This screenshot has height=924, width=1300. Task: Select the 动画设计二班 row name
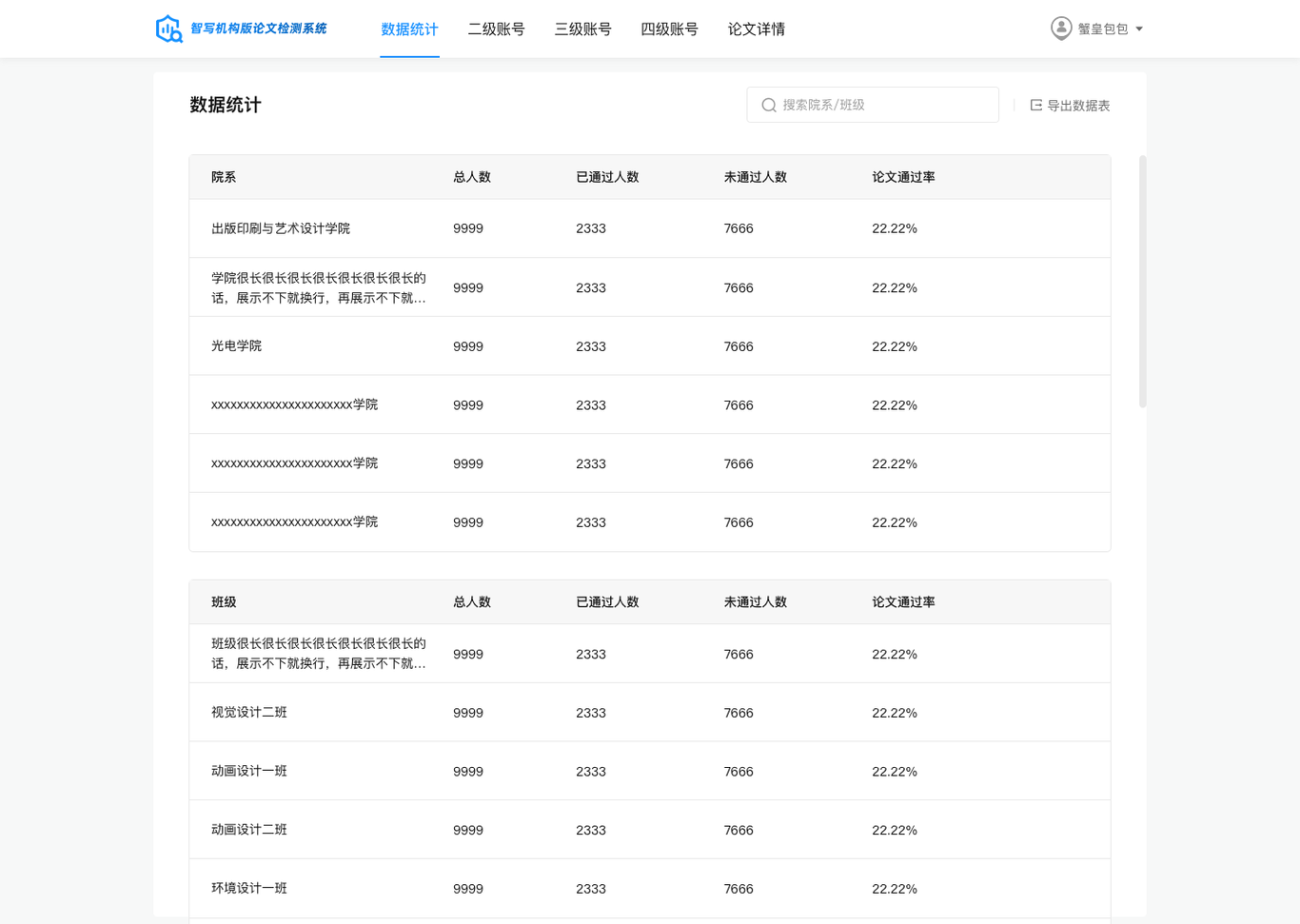(x=249, y=830)
